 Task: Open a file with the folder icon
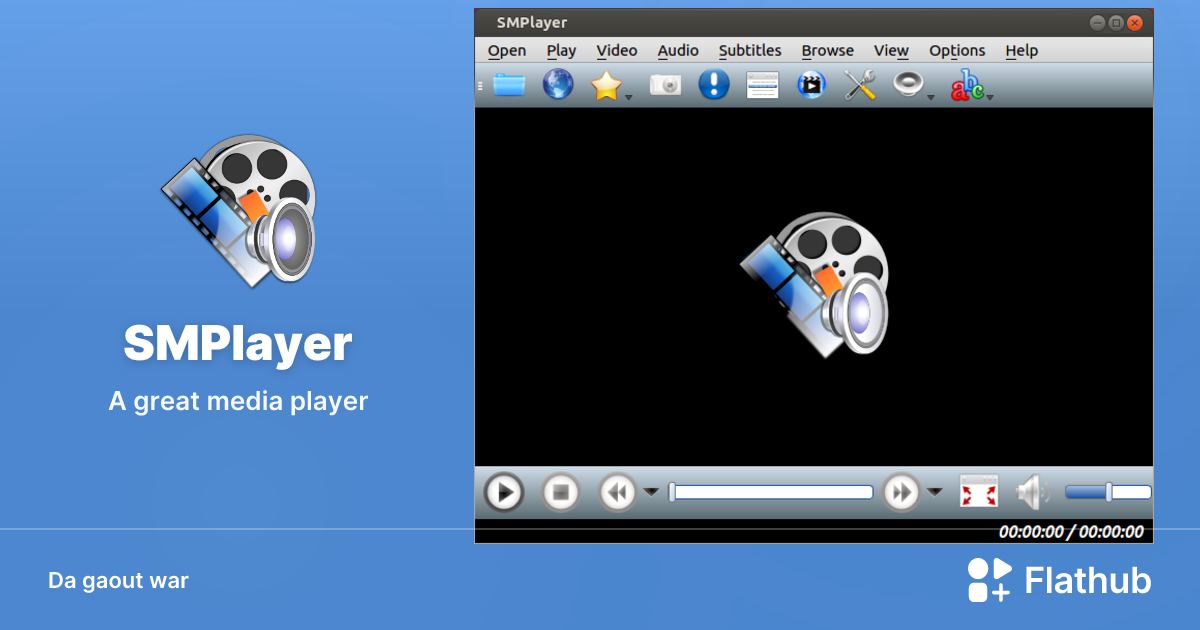click(510, 85)
